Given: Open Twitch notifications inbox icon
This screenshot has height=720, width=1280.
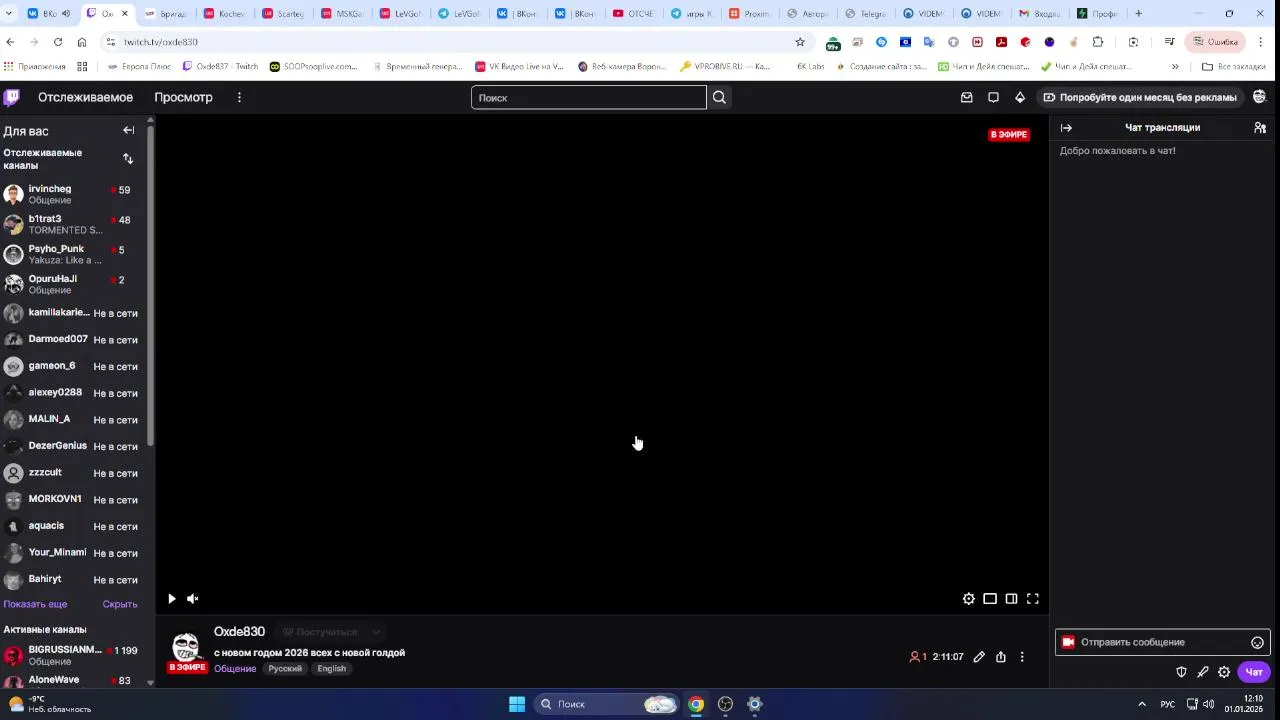Looking at the screenshot, I should [x=993, y=97].
